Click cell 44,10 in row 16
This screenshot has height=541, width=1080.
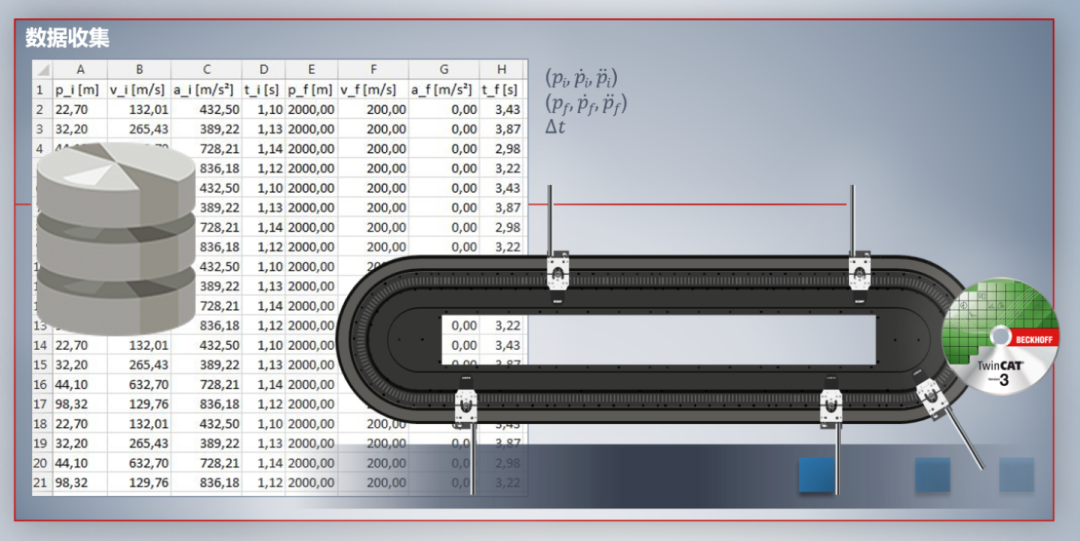[80, 384]
